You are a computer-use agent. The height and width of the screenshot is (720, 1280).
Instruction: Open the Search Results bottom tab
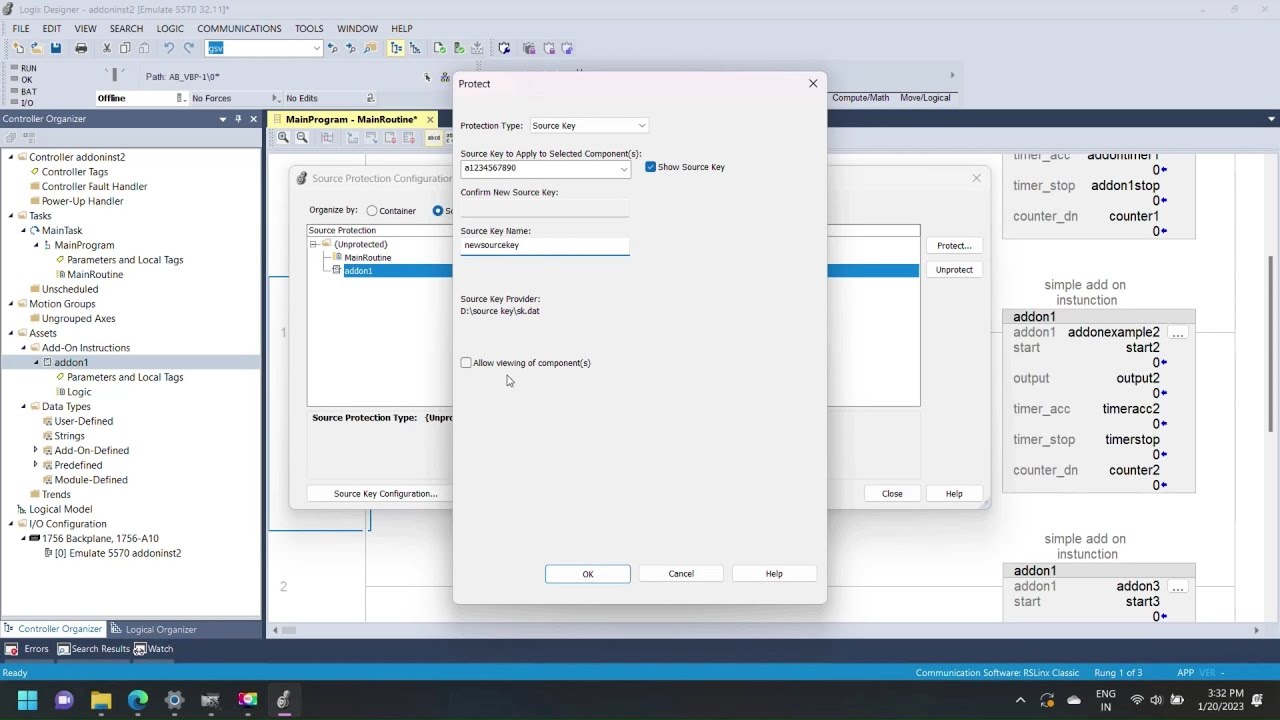93,649
